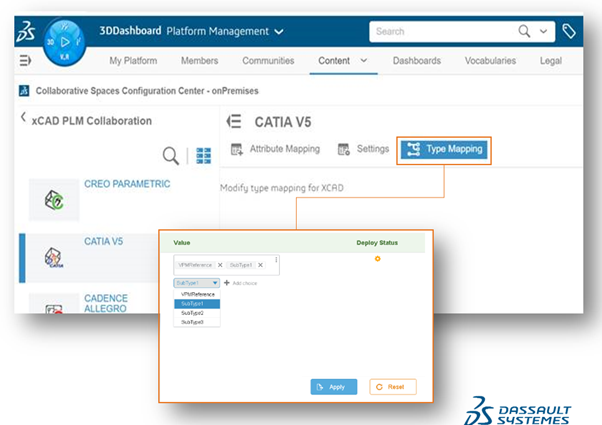Choose SubType2 from the dropdown list
Viewport: 602px width, 425px height.
pyautogui.click(x=191, y=312)
